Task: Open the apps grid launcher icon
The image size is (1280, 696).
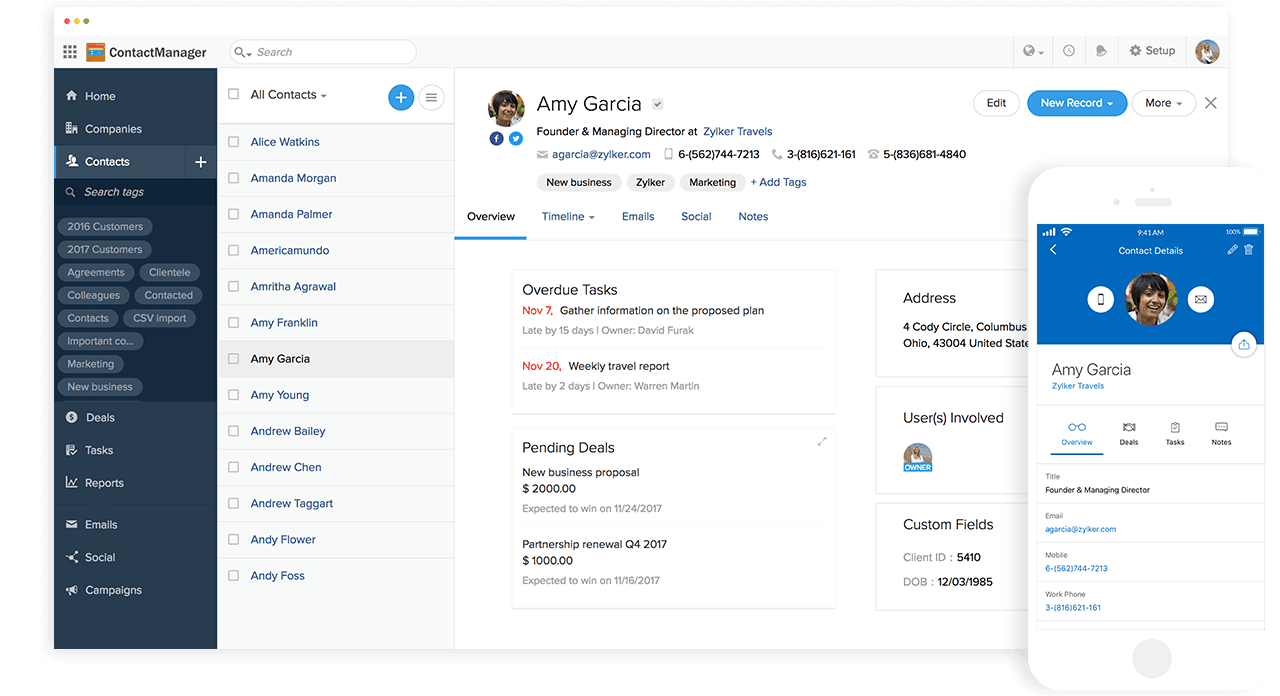Action: [70, 52]
